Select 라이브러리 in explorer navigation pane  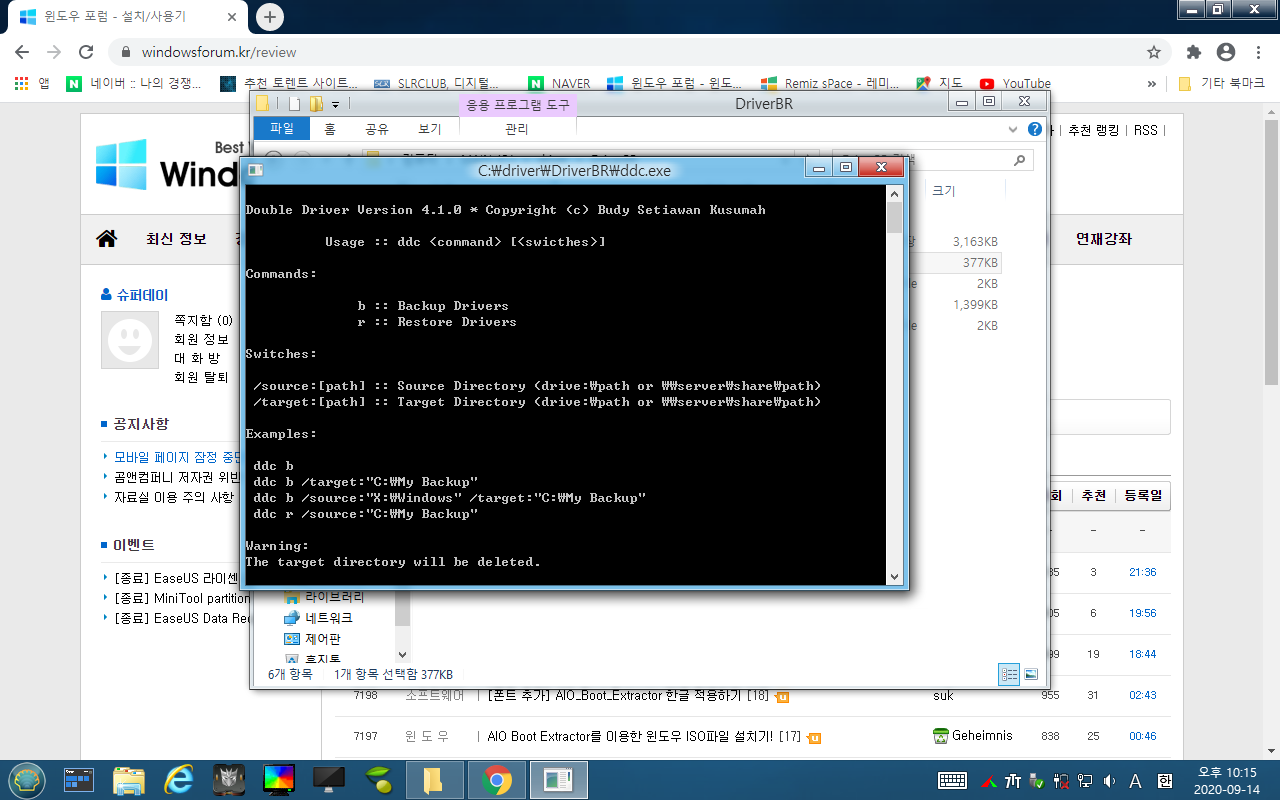click(x=325, y=597)
